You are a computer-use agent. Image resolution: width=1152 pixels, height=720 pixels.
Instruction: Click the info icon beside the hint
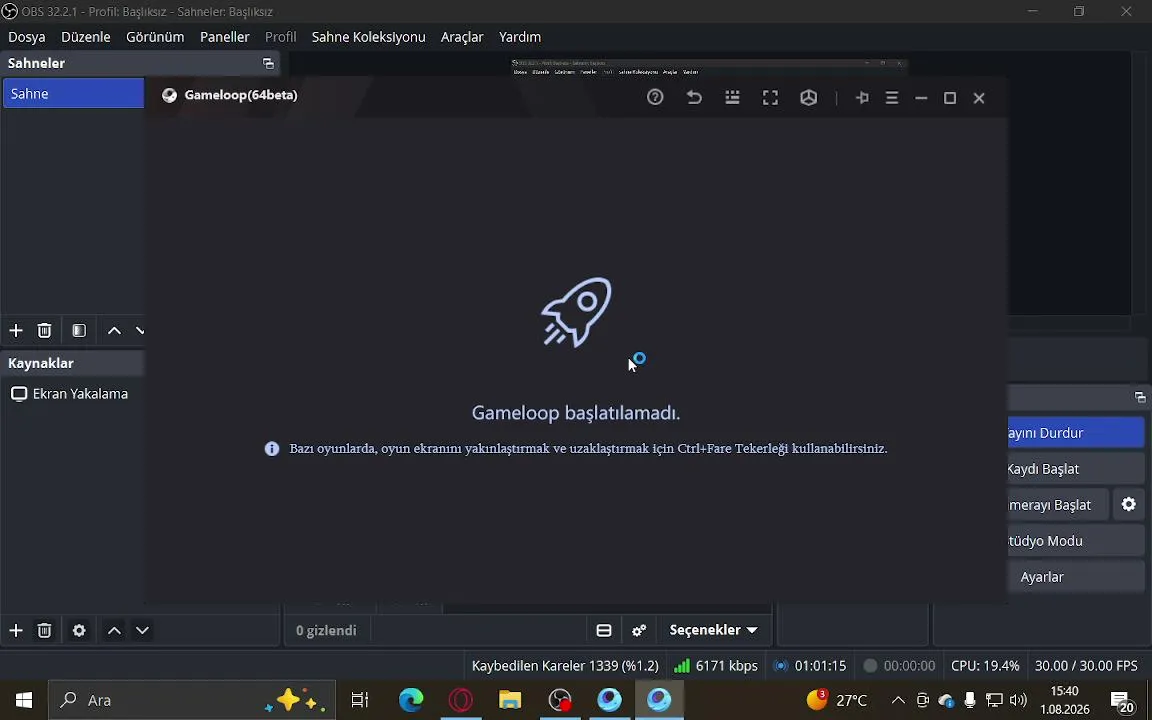point(272,449)
